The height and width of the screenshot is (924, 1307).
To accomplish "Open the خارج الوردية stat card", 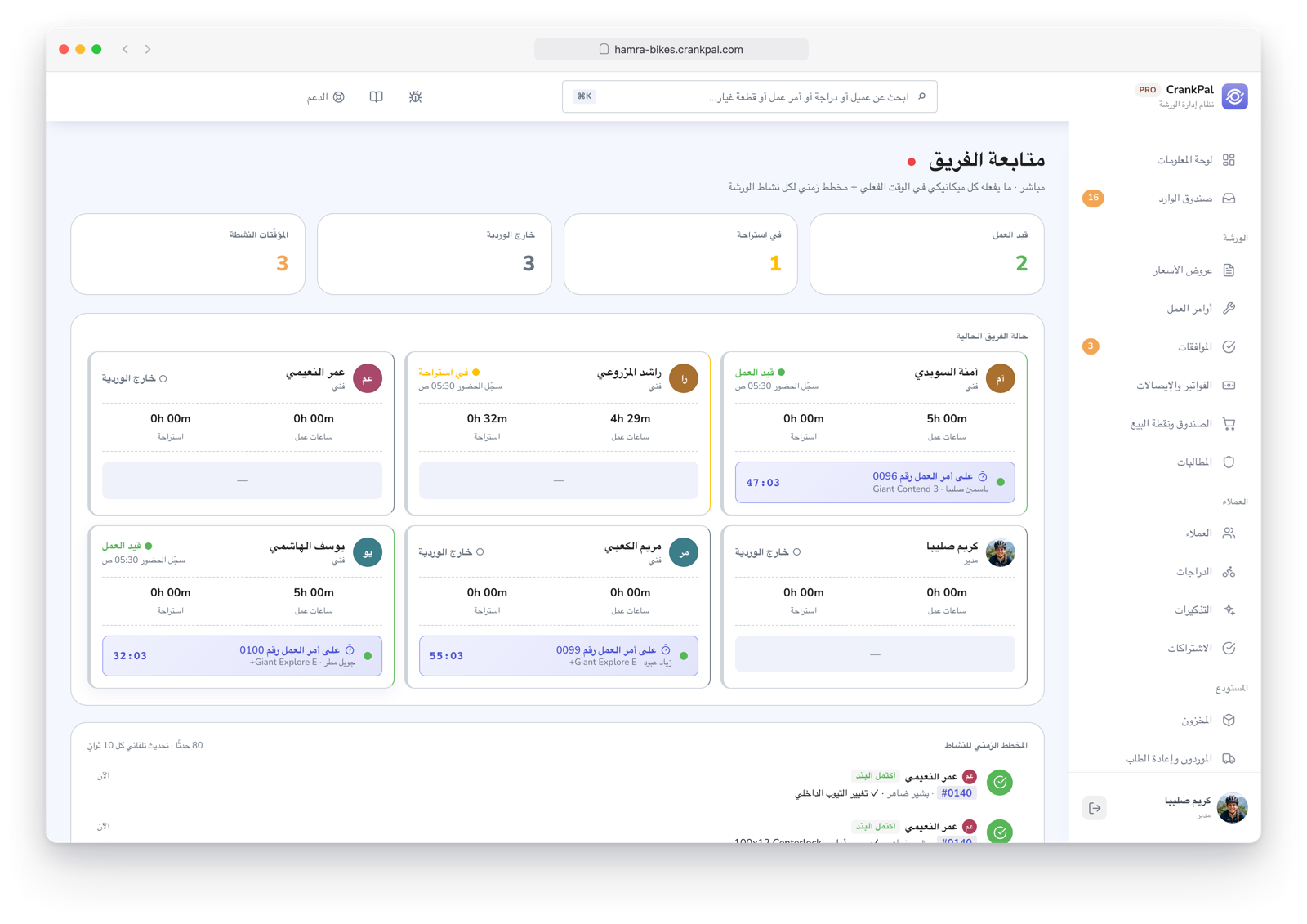I will (x=435, y=254).
